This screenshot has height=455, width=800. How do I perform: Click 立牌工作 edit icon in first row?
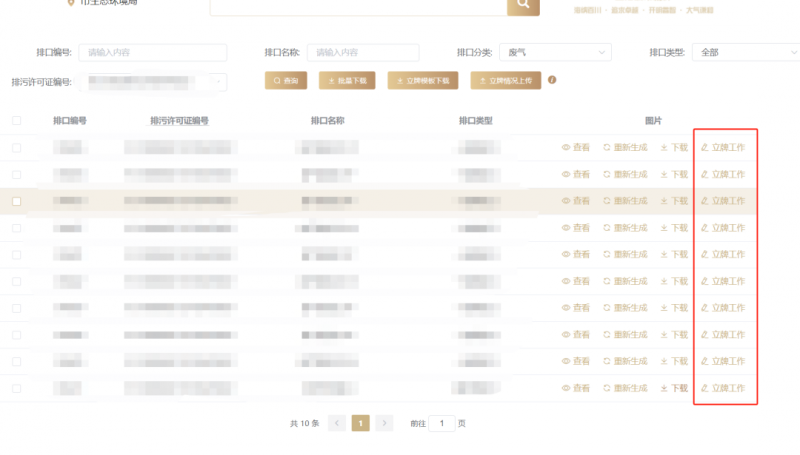click(704, 147)
